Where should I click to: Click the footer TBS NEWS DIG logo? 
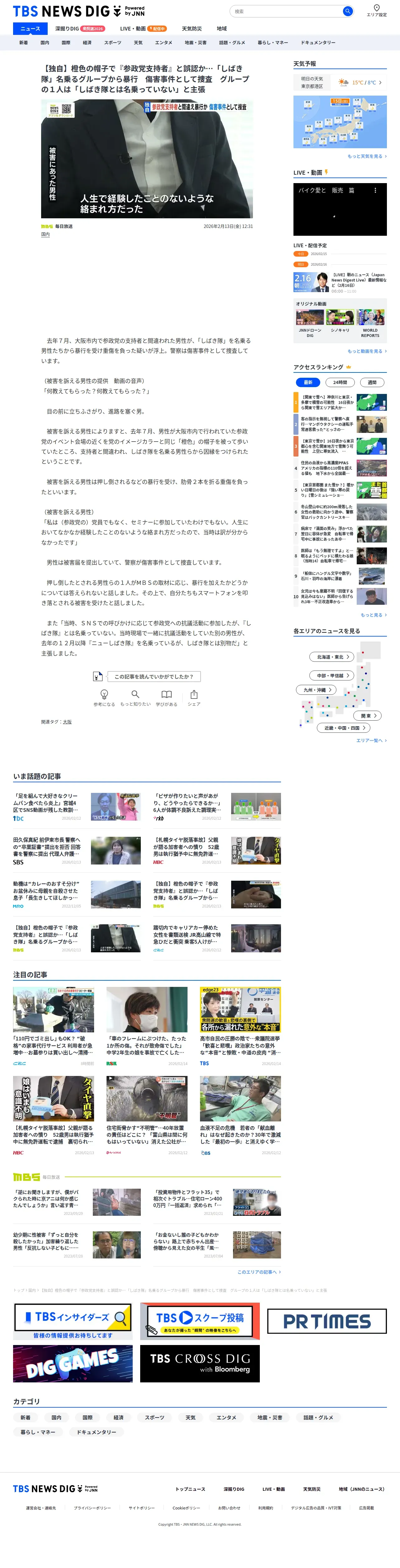point(55,1489)
